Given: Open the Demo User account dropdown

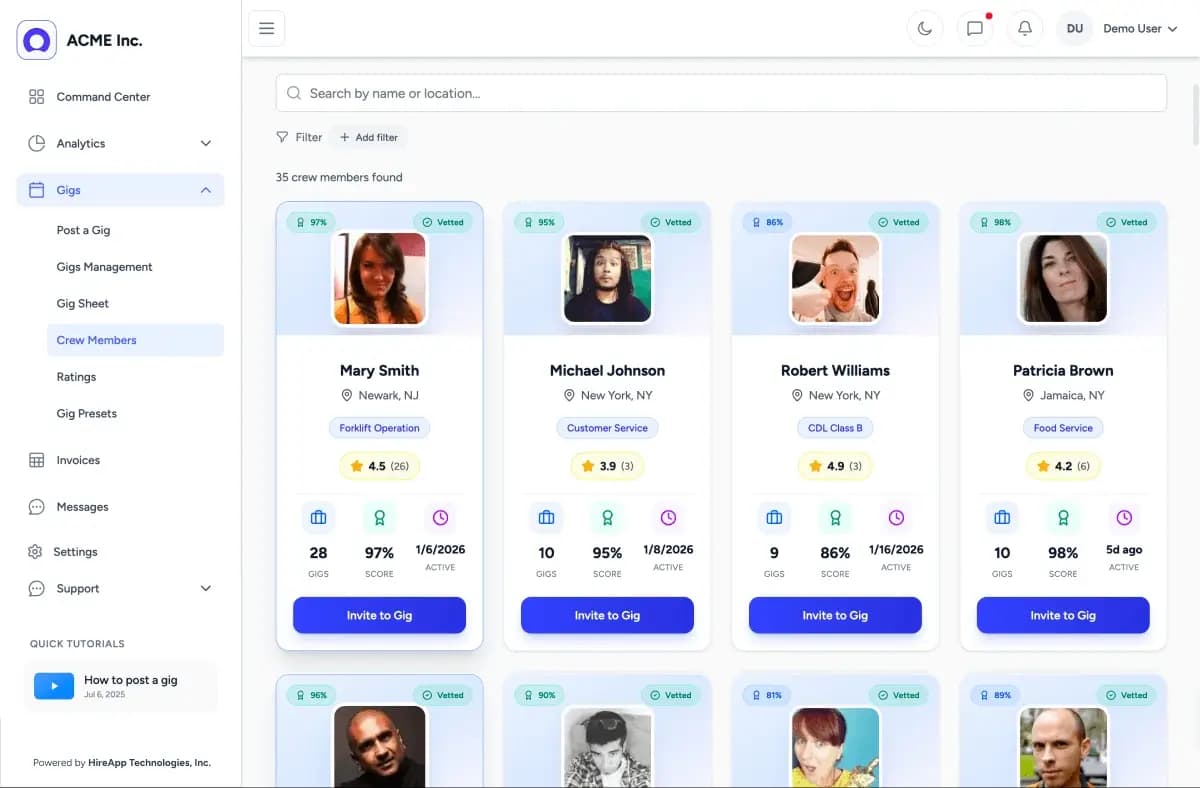Looking at the screenshot, I should click(1140, 29).
